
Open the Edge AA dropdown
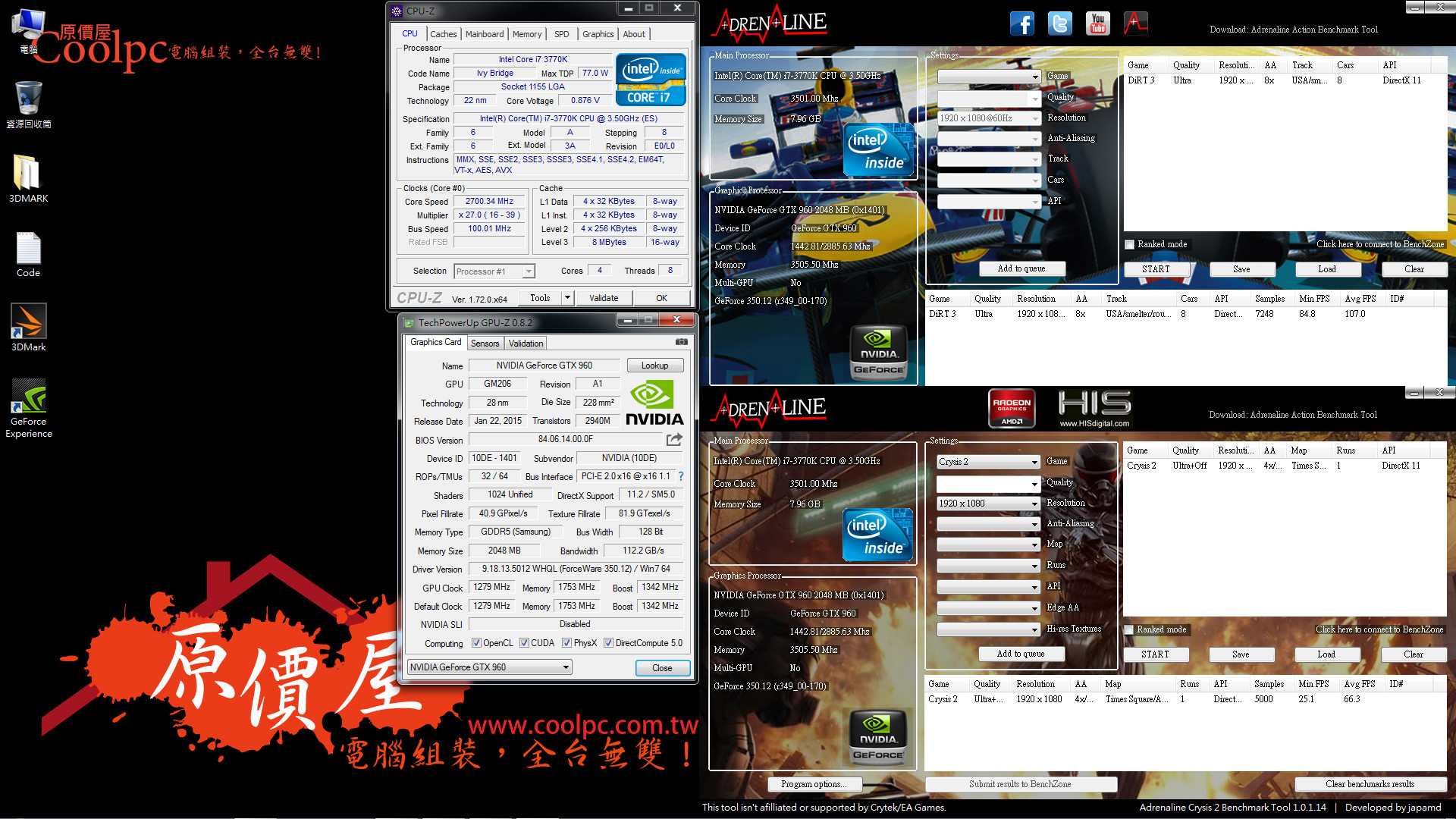[x=988, y=608]
